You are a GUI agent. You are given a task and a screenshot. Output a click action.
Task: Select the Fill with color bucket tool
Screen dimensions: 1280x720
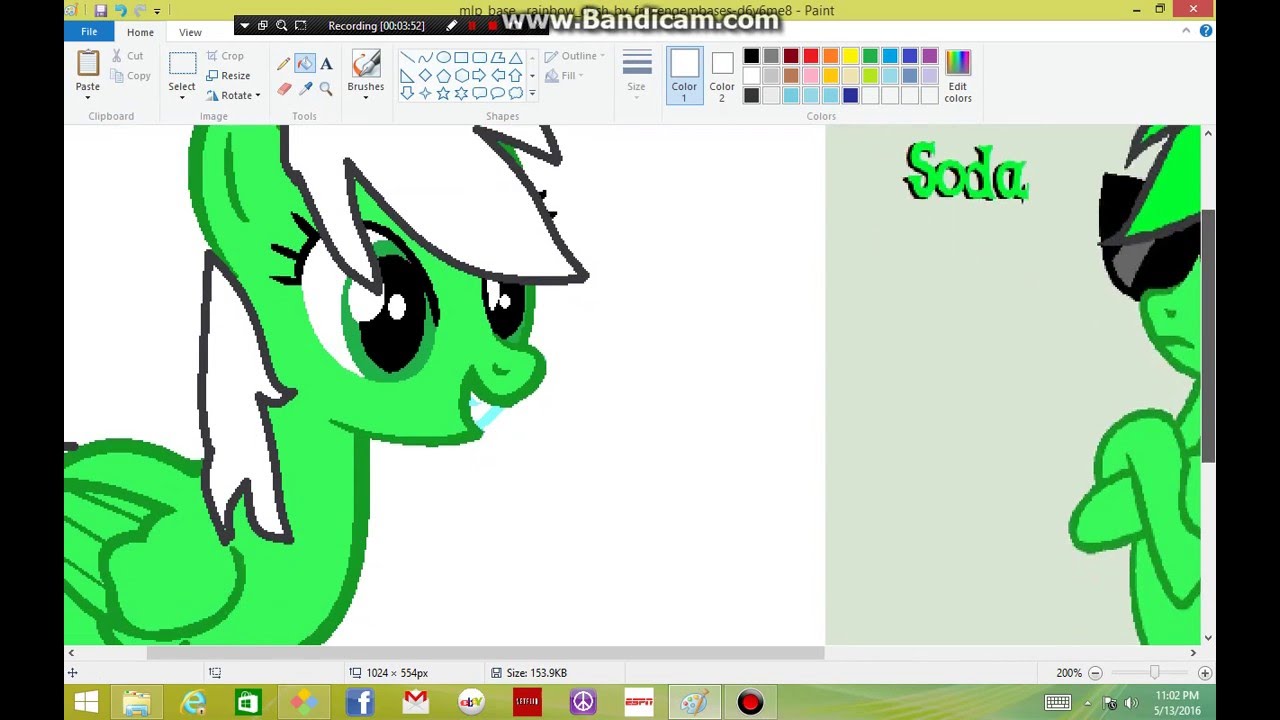tap(305, 64)
